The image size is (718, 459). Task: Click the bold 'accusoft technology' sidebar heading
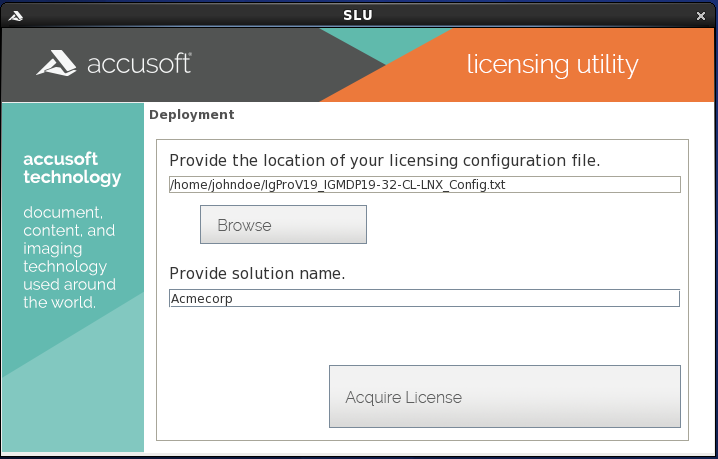tap(72, 168)
